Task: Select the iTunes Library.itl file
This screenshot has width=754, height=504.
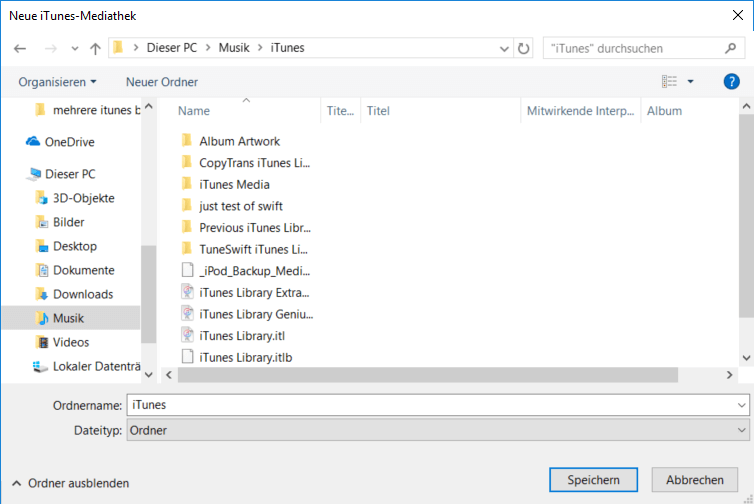Action: click(x=233, y=336)
